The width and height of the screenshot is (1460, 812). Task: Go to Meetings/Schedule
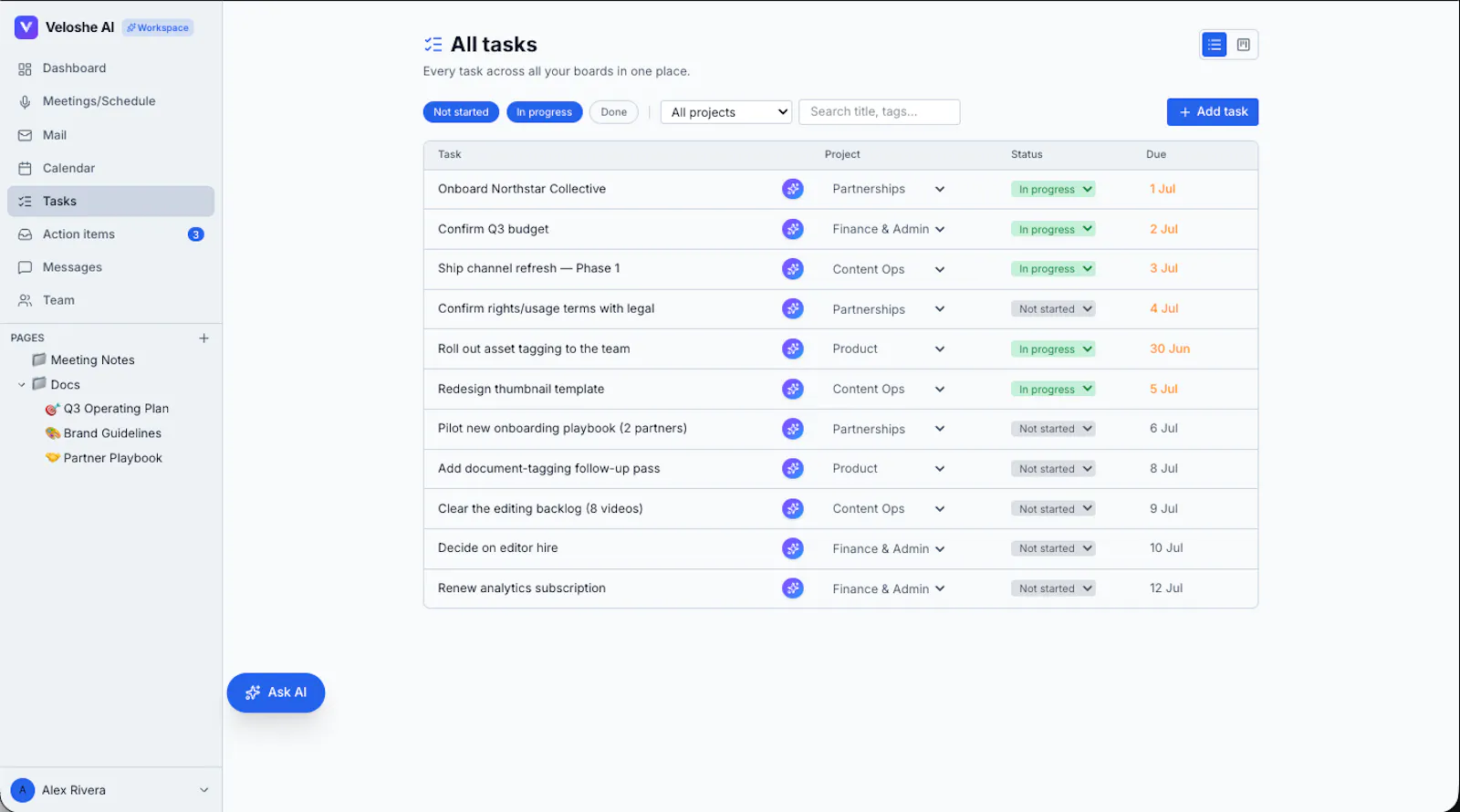click(110, 101)
